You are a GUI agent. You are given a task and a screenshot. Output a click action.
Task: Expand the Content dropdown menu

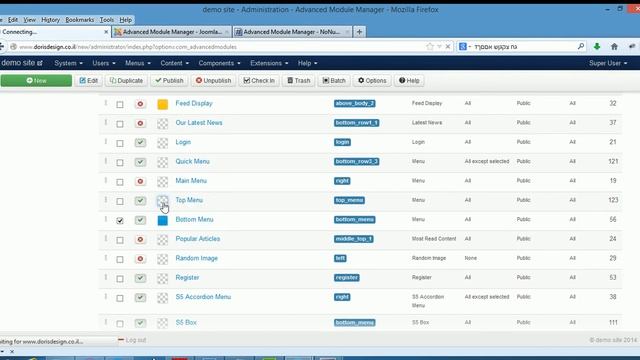174,63
